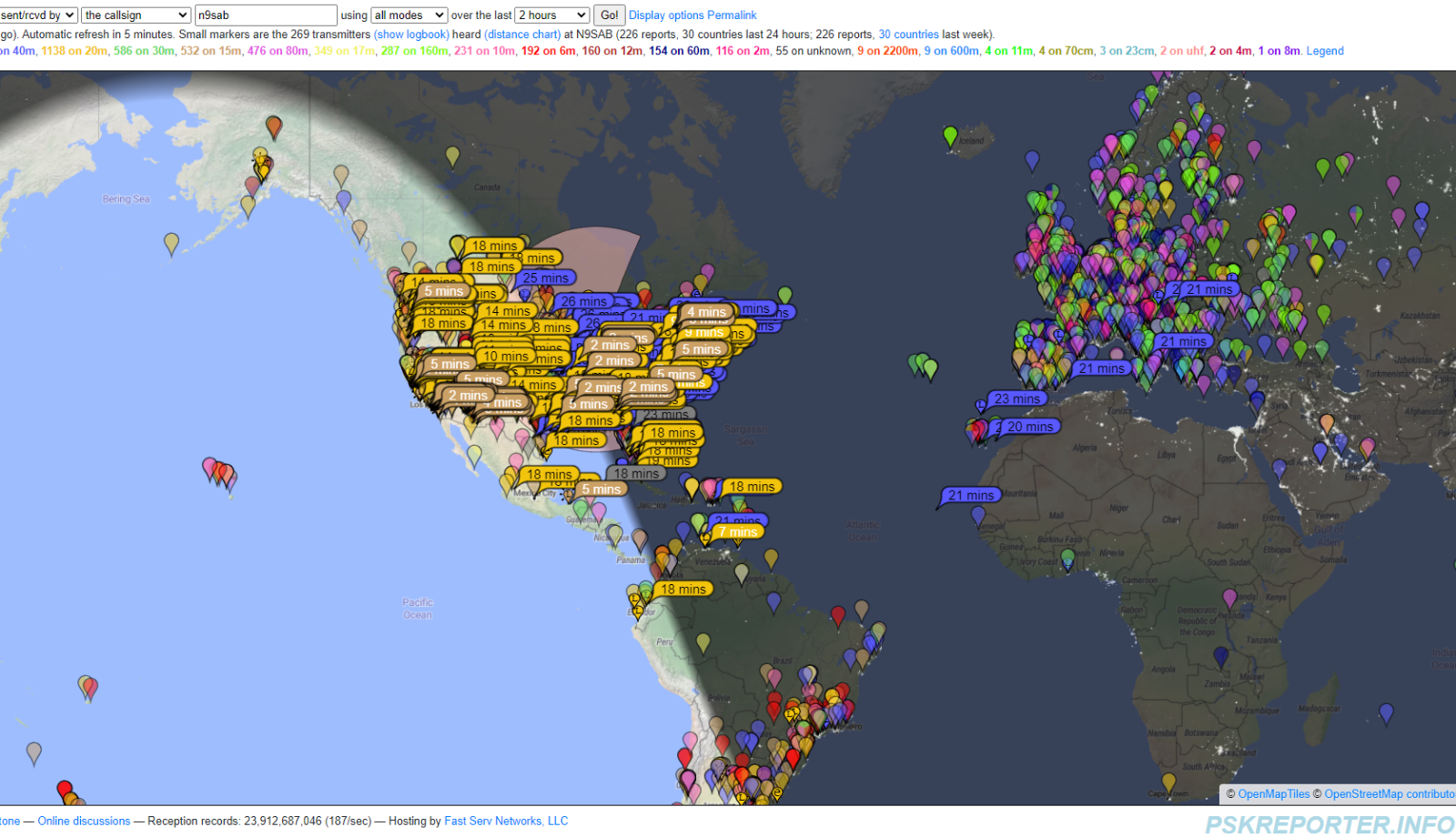The width and height of the screenshot is (1456, 837).
Task: Open the show logbook link
Action: pyautogui.click(x=411, y=35)
